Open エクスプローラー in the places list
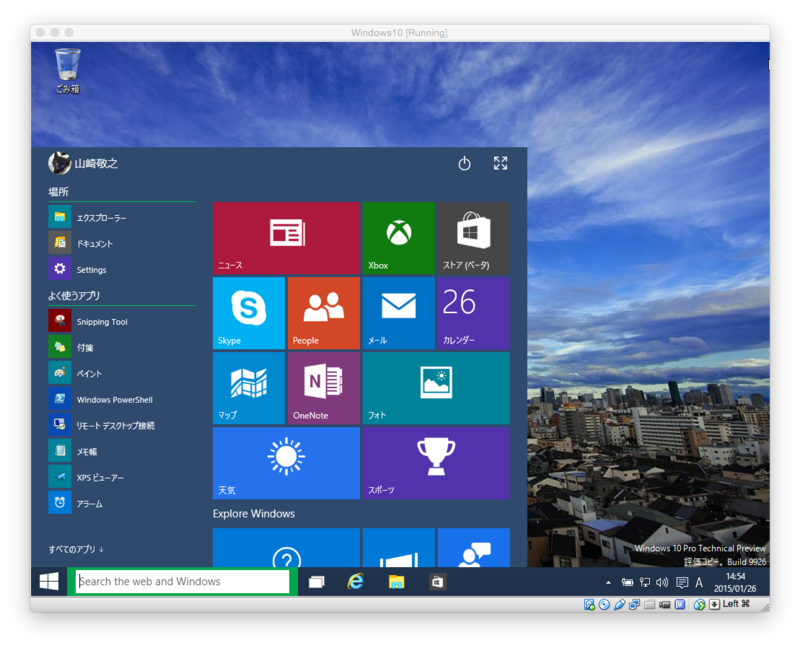Screen dimensions: 800x648 [x=121, y=217]
